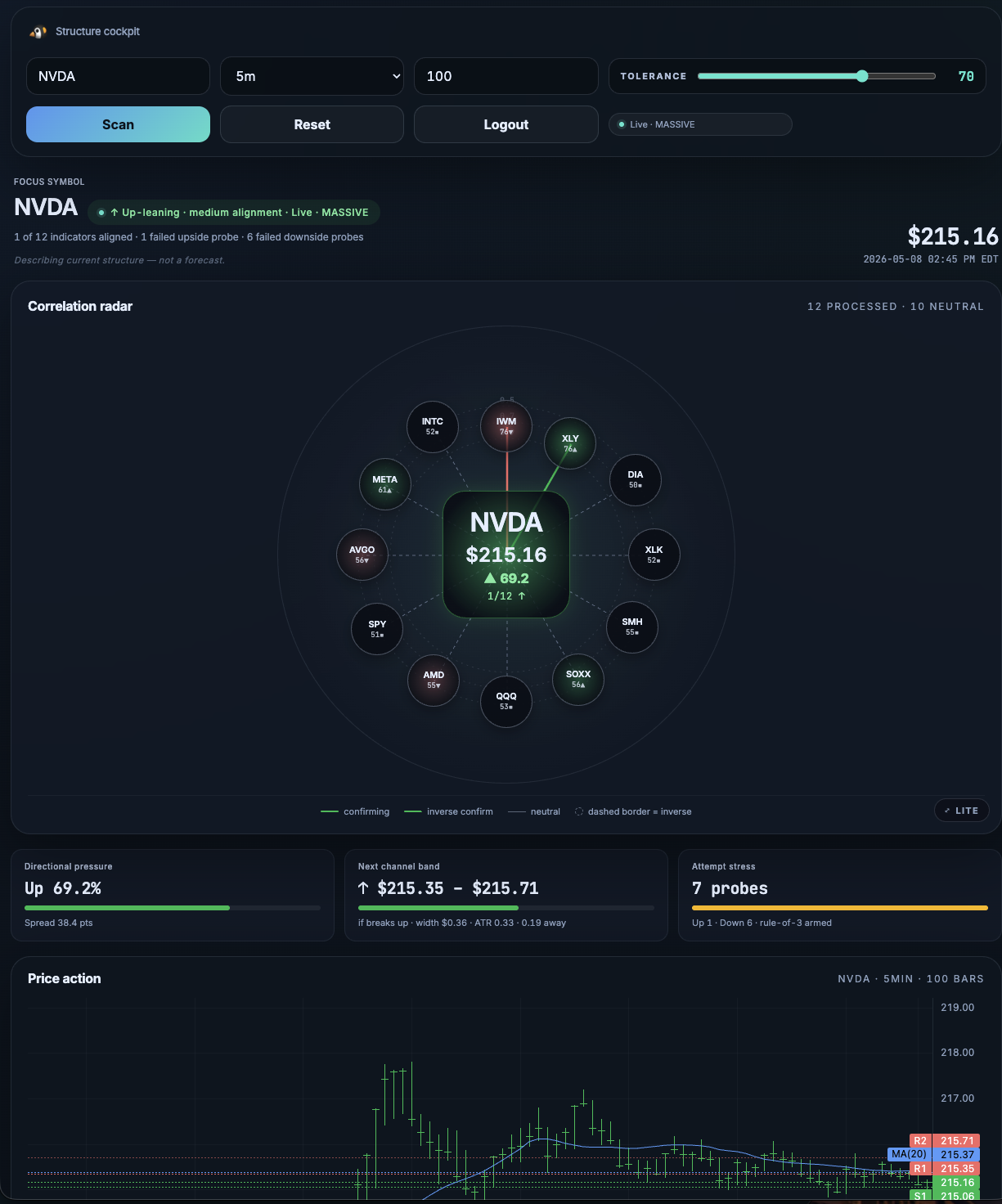
Task: Click the Logout button
Action: 506,124
